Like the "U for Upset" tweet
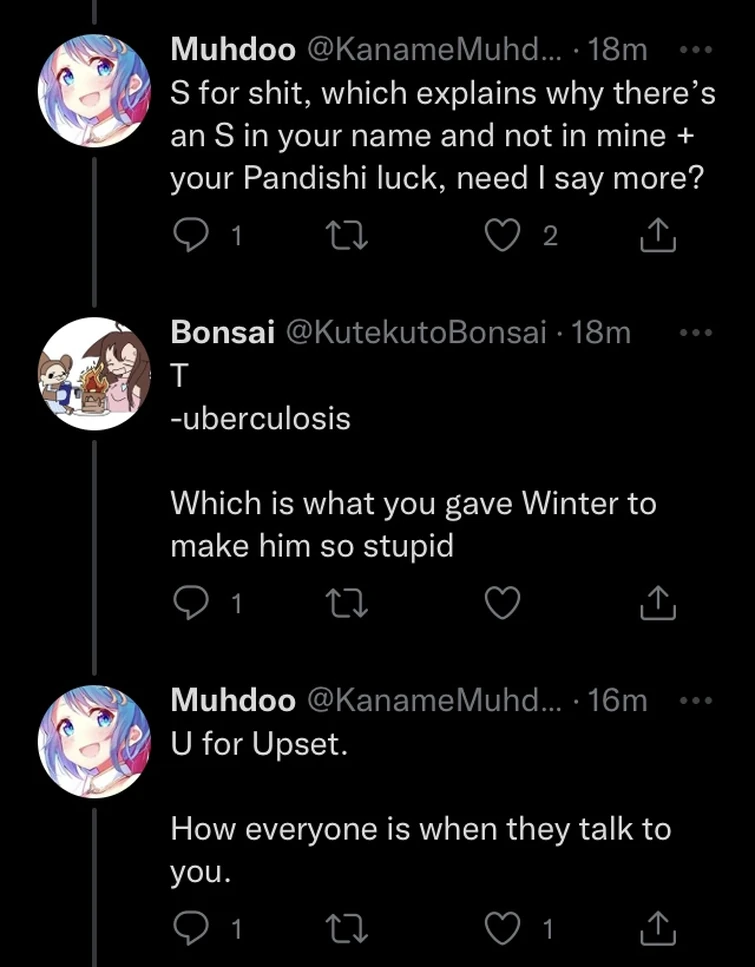 pyautogui.click(x=501, y=929)
